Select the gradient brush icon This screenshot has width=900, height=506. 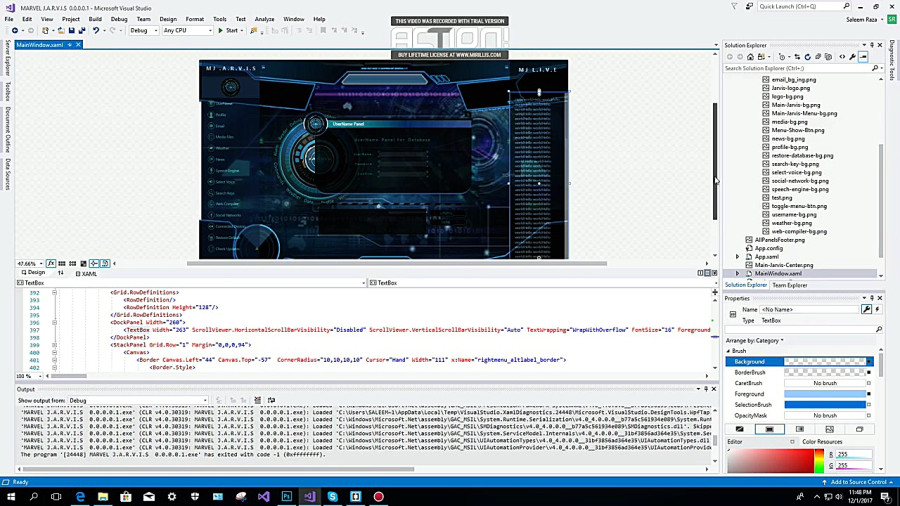(x=800, y=429)
